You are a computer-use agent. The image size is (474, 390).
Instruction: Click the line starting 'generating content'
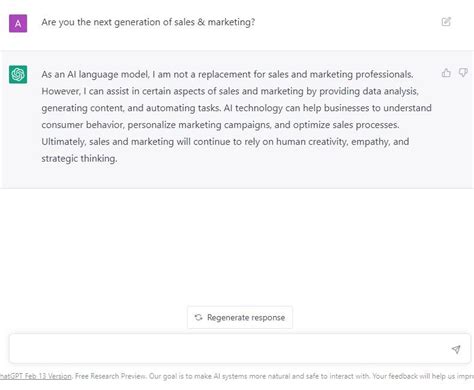236,108
